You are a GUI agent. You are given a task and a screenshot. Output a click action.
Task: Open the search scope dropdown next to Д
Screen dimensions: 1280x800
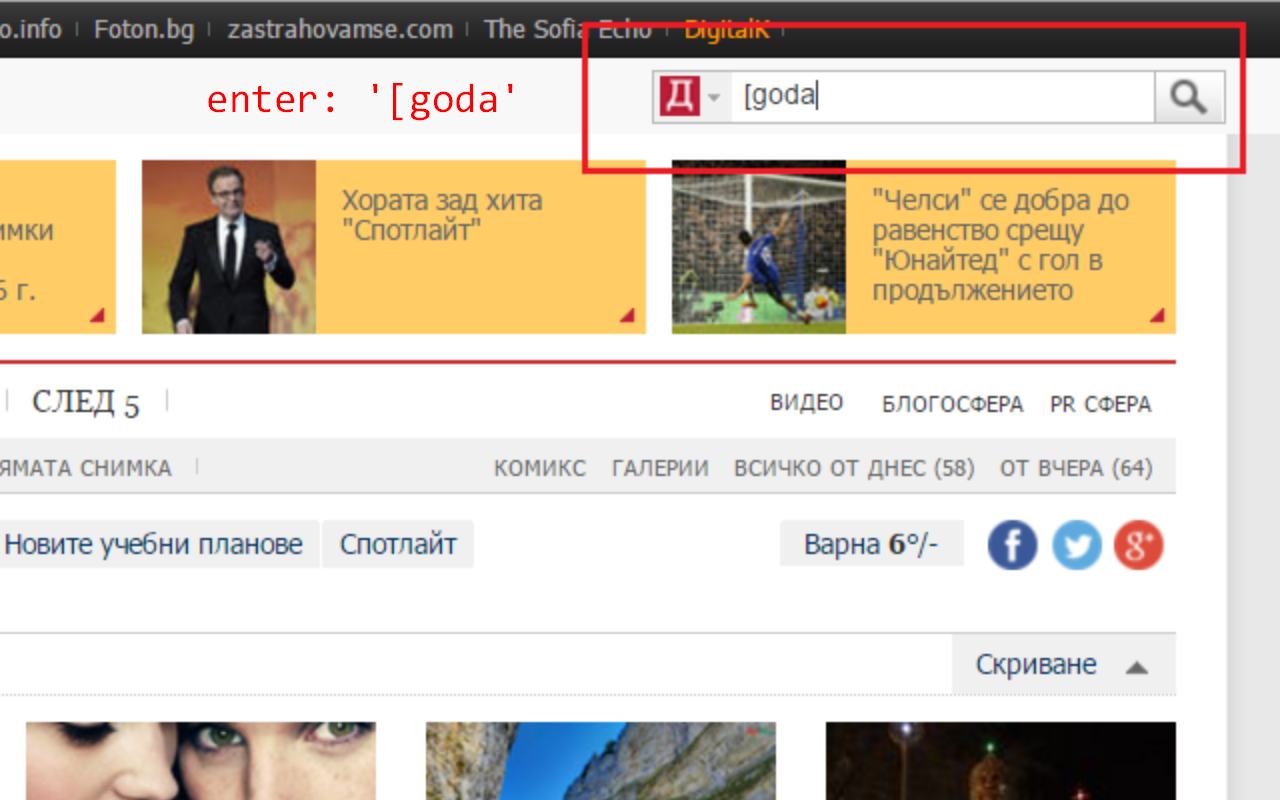(713, 97)
